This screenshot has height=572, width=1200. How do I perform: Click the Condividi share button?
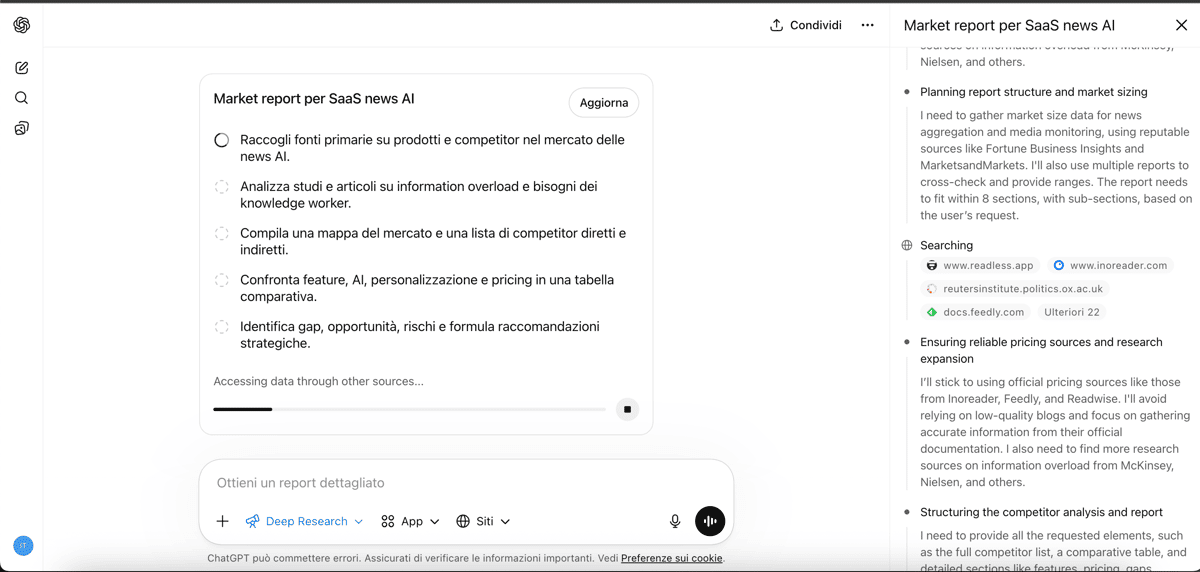(x=805, y=25)
